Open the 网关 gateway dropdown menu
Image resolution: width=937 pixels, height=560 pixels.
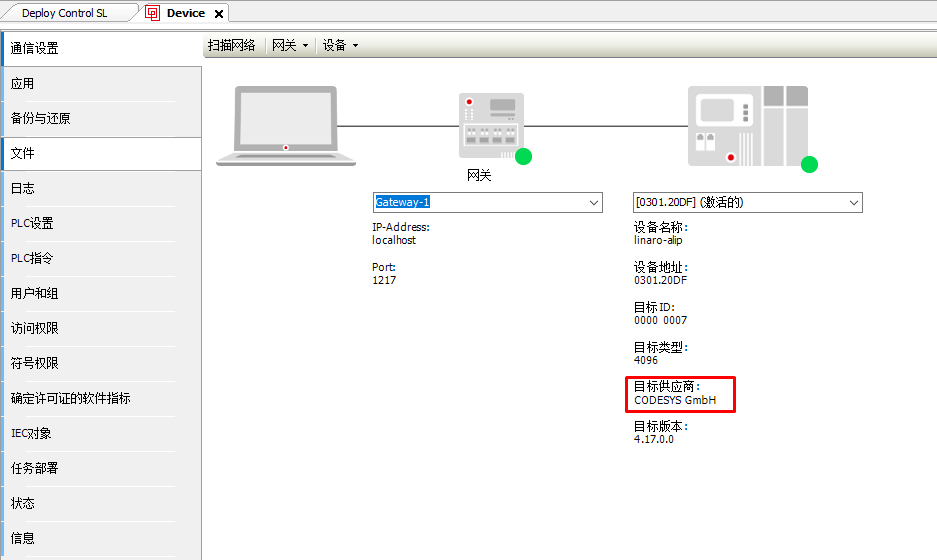(x=290, y=45)
